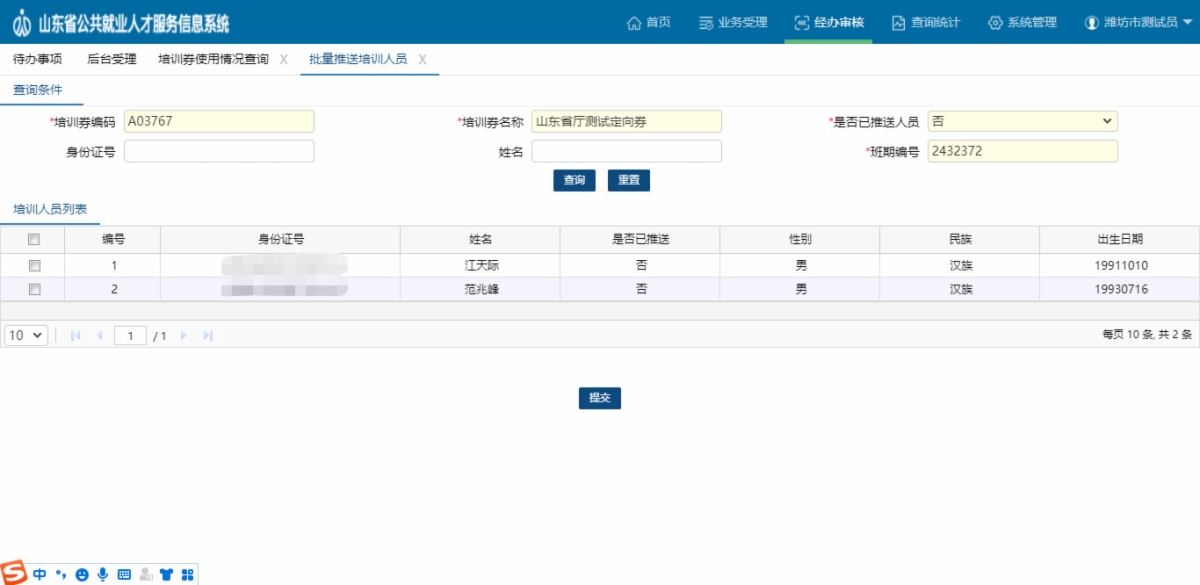
Task: Activate Sogou voice input microphone
Action: [x=103, y=575]
